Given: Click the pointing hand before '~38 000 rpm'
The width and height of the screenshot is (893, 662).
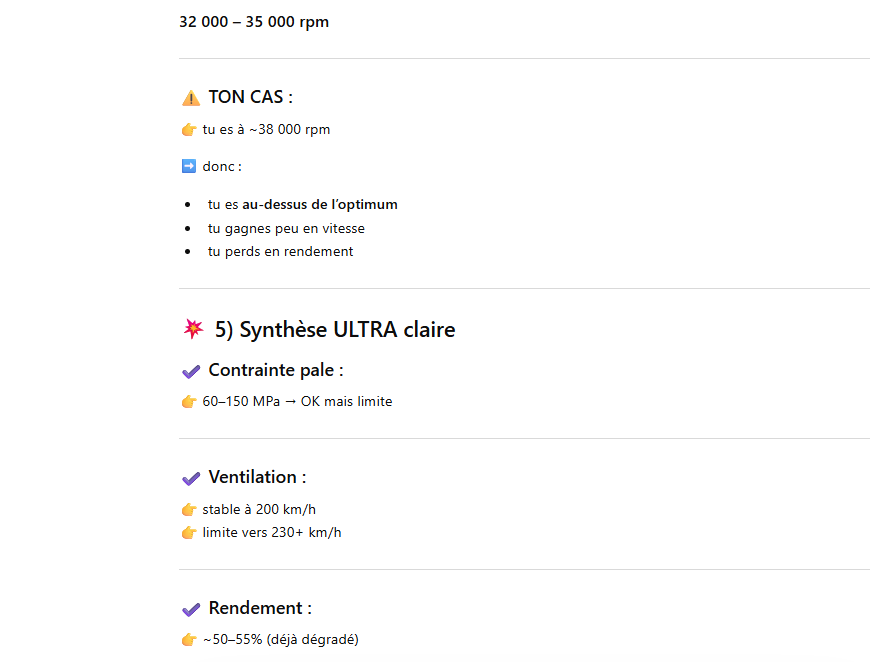Looking at the screenshot, I should pyautogui.click(x=189, y=130).
